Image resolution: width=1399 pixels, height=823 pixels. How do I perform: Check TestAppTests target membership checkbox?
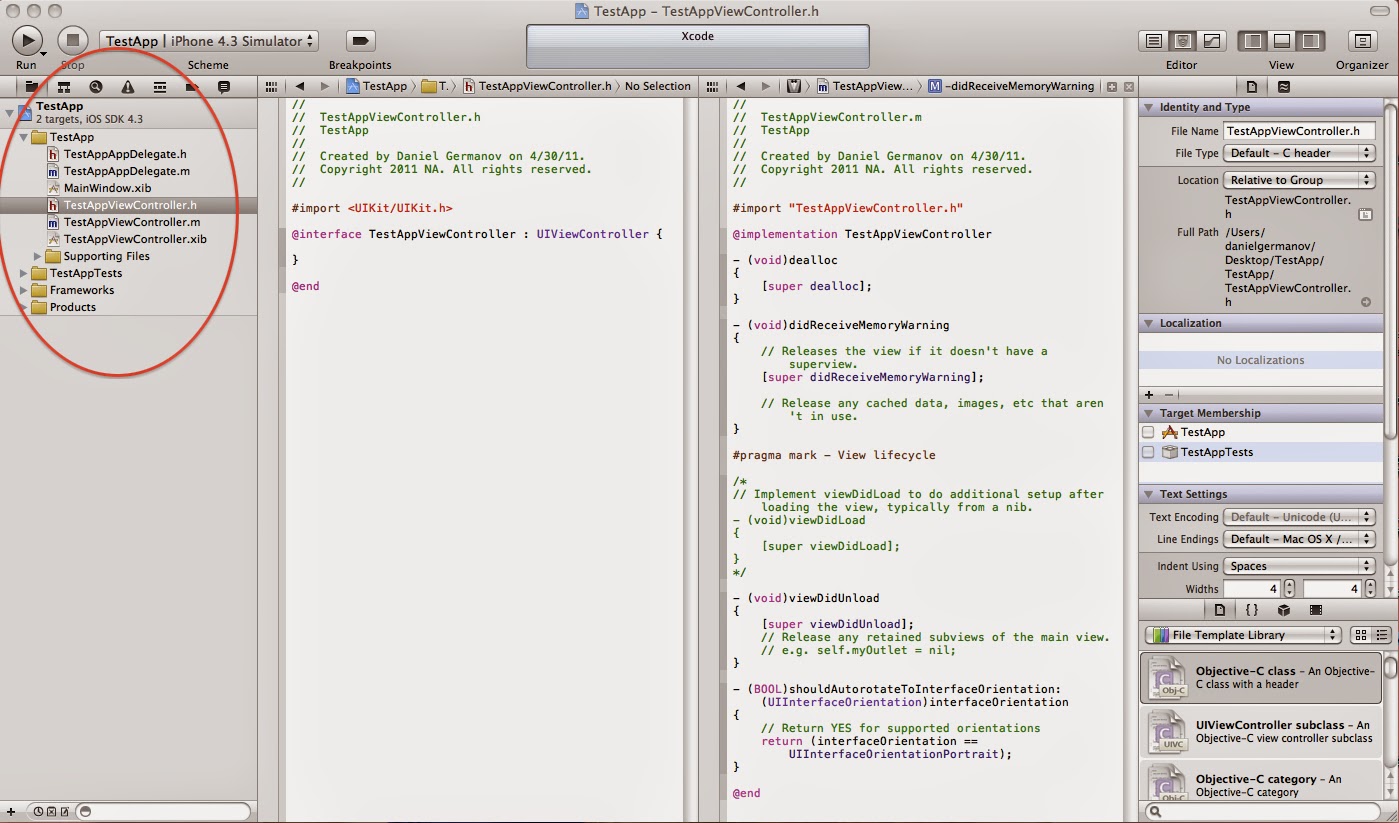[1148, 452]
